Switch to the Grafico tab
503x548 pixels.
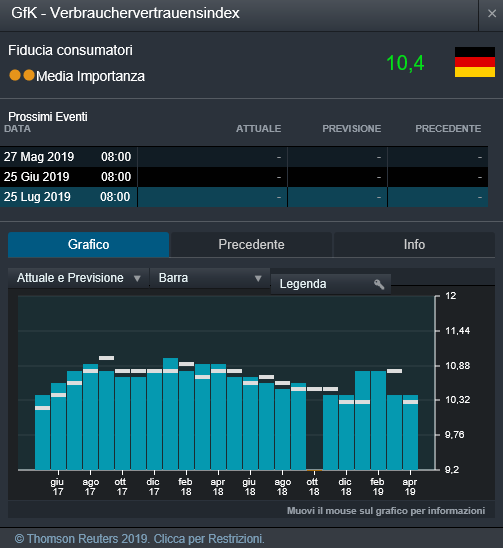point(88,244)
